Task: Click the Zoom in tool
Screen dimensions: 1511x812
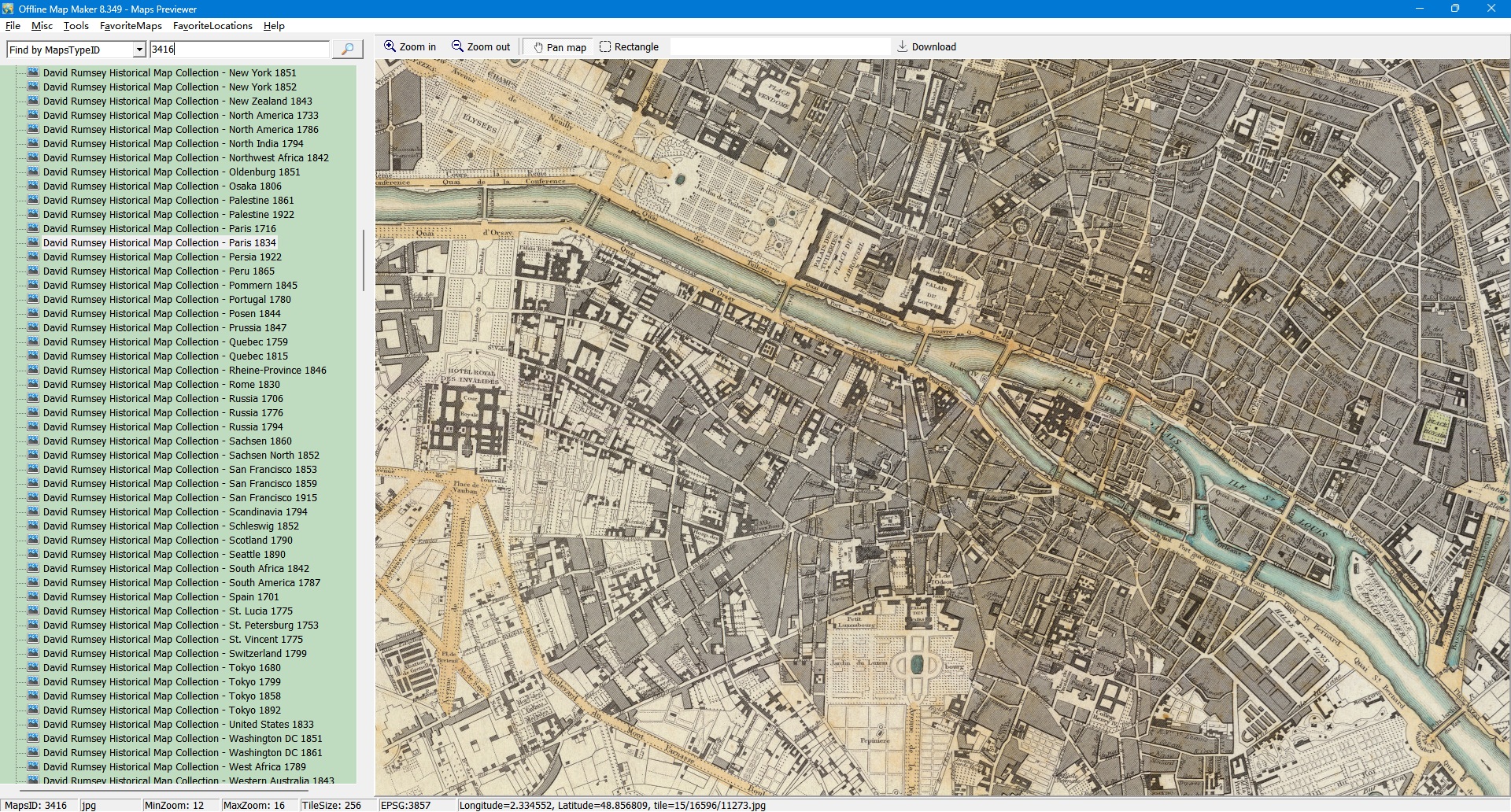Action: [x=409, y=47]
